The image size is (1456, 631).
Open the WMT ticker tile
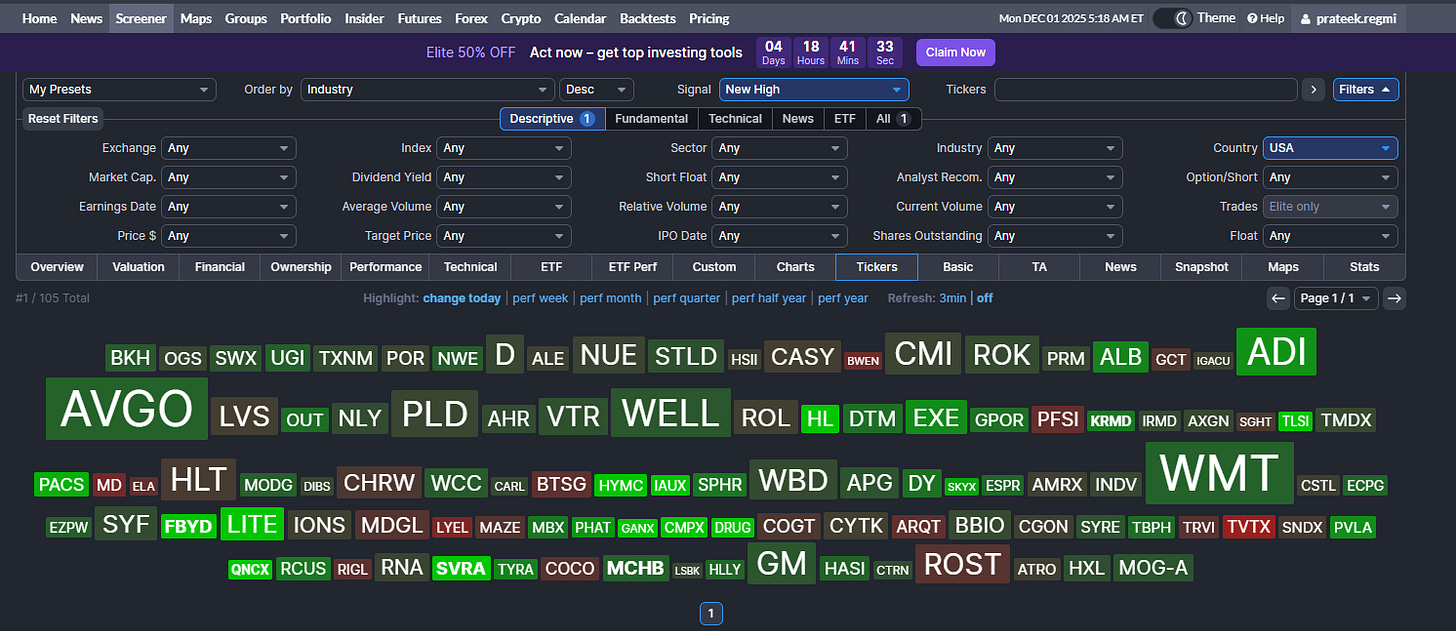coord(1219,473)
